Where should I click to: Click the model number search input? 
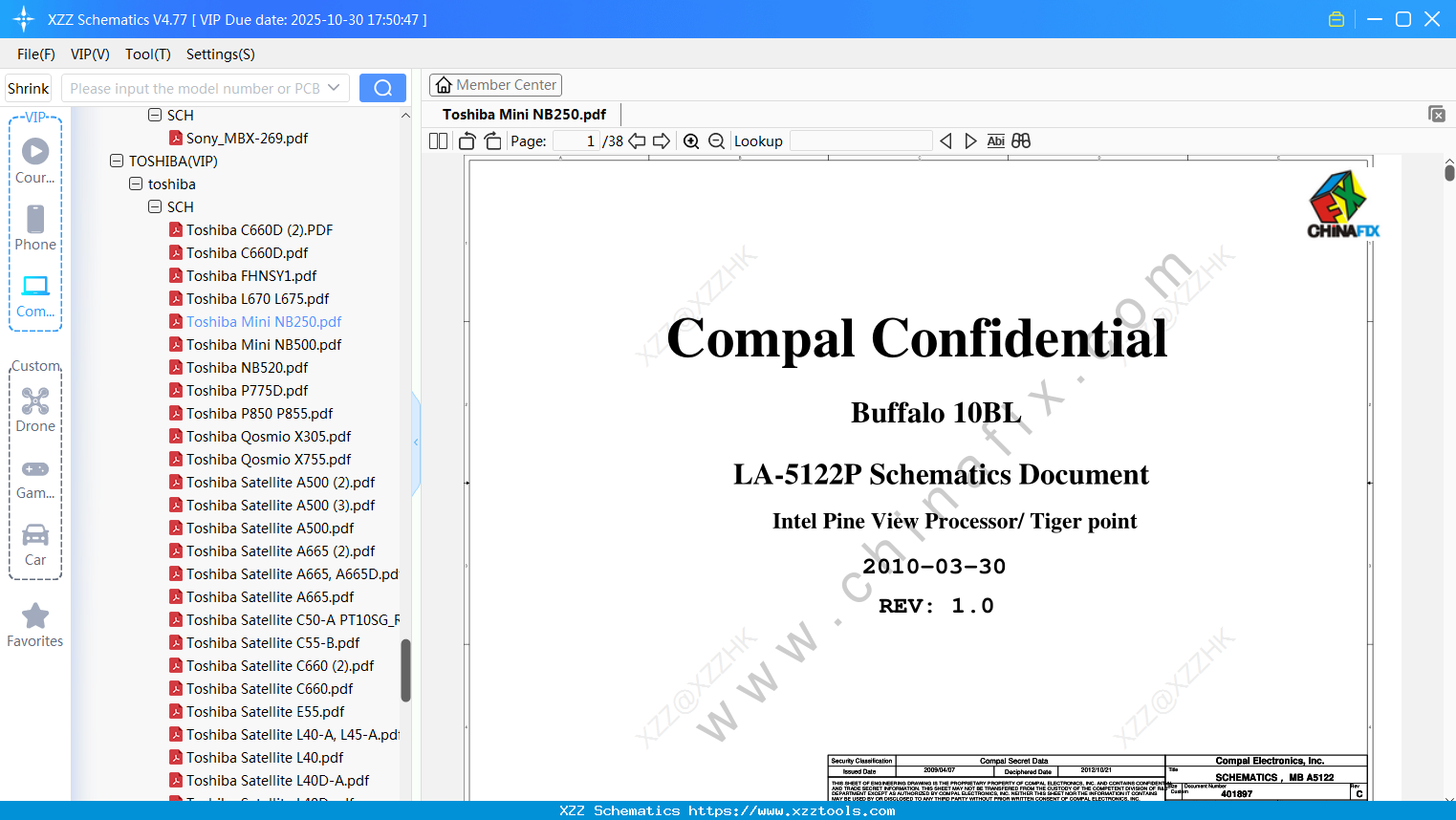195,89
